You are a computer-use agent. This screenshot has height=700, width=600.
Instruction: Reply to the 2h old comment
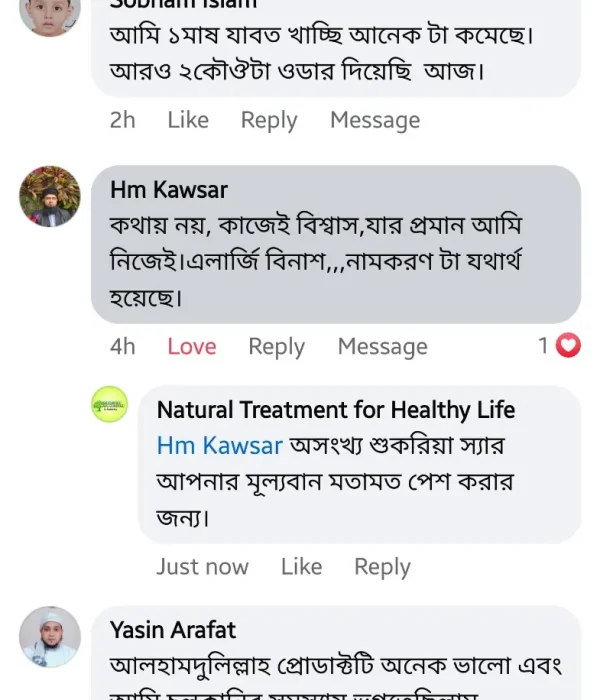click(269, 120)
